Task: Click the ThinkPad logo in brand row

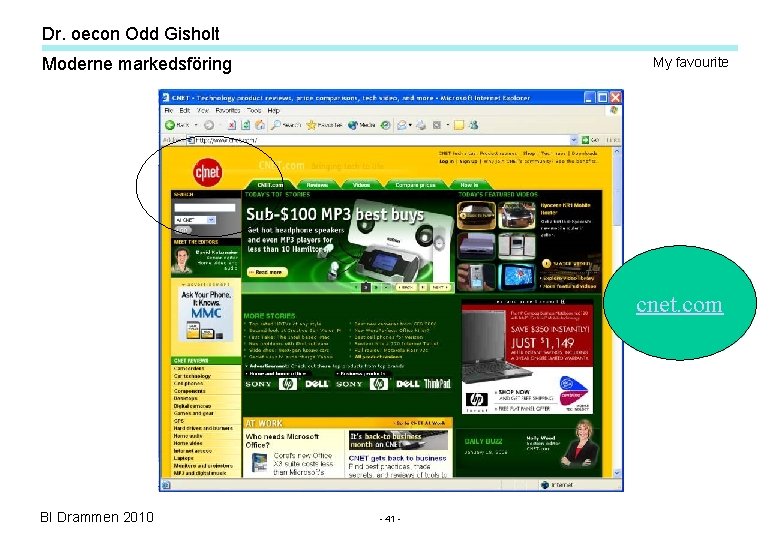Action: tap(437, 384)
